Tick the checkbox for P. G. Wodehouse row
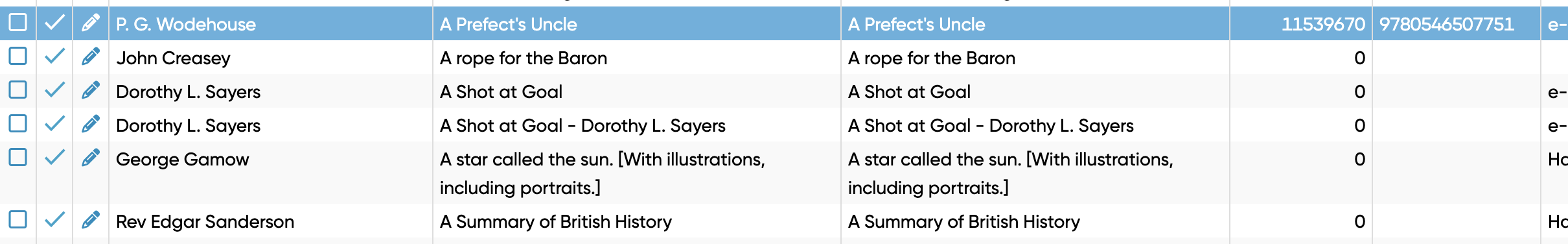This screenshot has width=1568, height=244. 18,22
